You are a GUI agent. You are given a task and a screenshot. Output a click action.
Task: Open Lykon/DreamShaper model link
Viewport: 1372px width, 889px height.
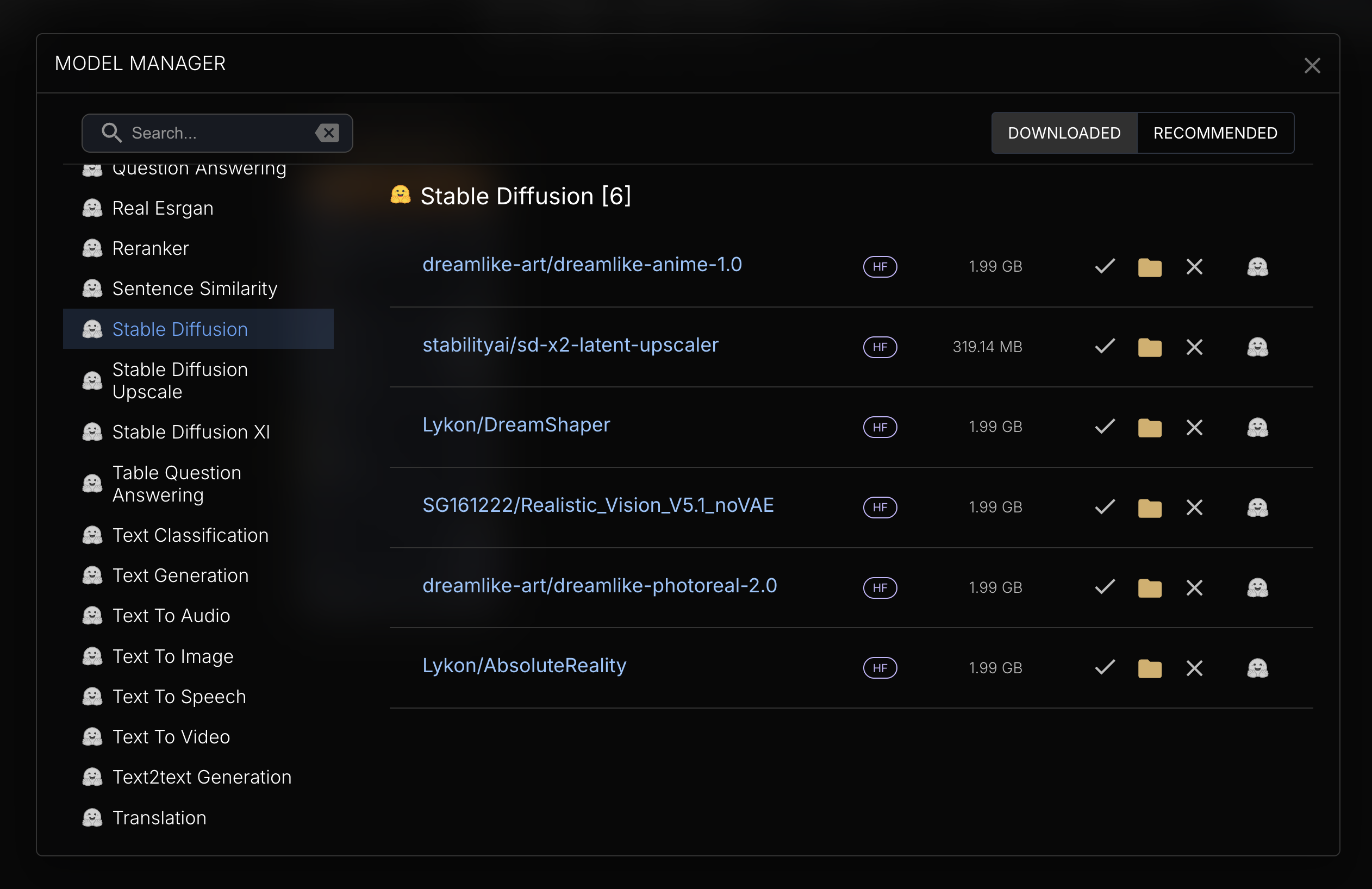pos(516,424)
